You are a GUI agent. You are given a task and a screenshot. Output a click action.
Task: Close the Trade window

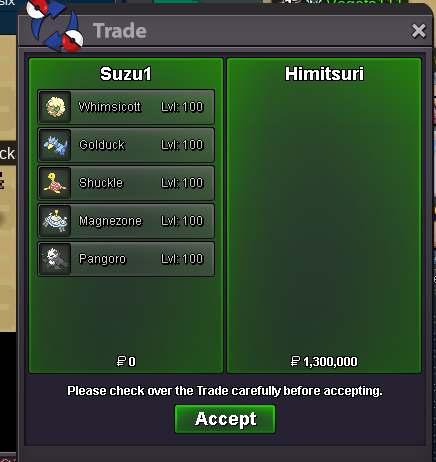[x=419, y=31]
